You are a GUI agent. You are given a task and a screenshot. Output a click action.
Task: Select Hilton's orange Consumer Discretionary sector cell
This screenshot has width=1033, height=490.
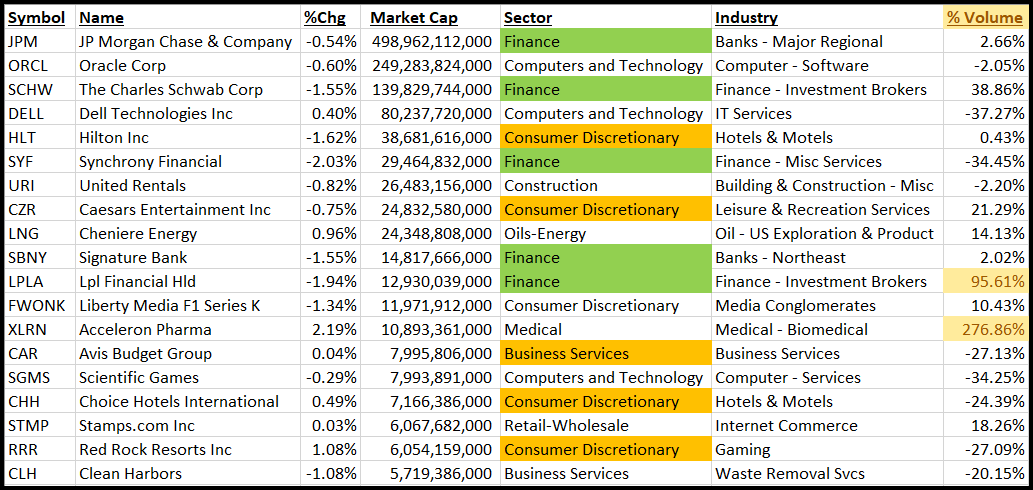coord(605,138)
